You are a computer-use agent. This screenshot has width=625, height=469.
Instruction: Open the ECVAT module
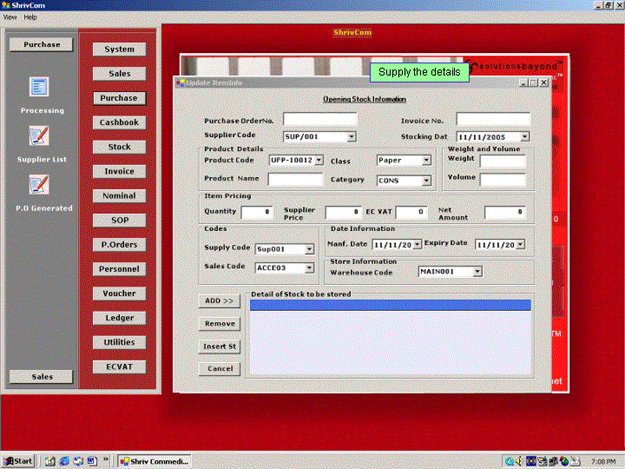pyautogui.click(x=119, y=367)
